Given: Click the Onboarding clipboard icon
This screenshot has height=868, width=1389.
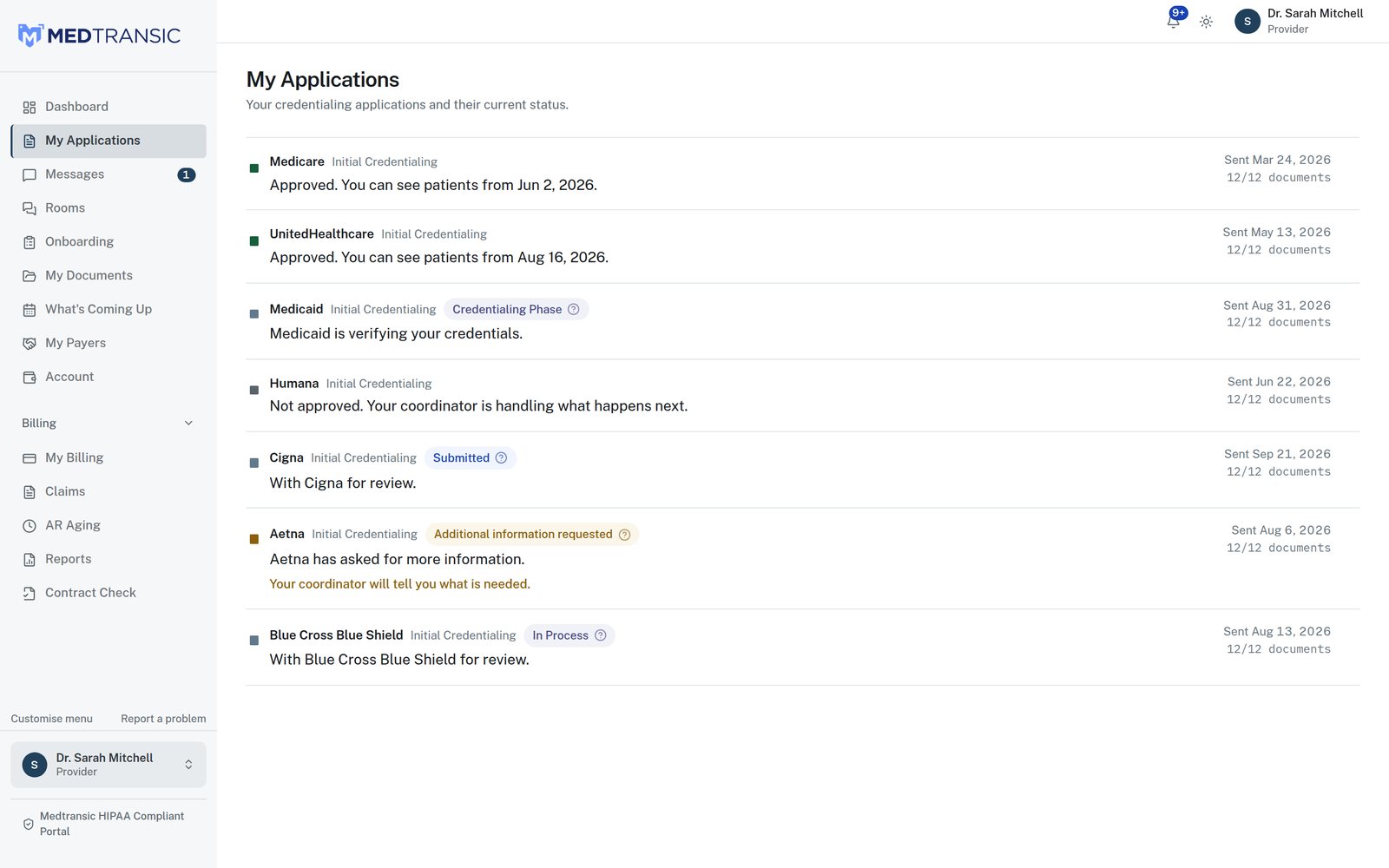Looking at the screenshot, I should click(30, 242).
